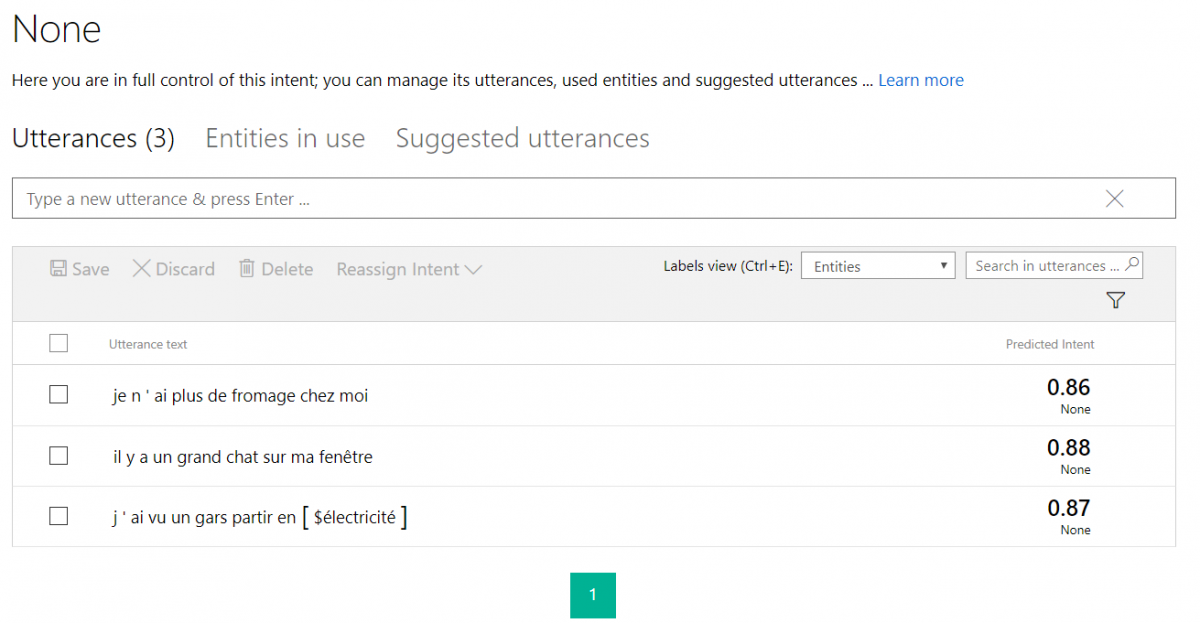Click utterance 'il y a un grand chat sur ma fenêtre'
The width and height of the screenshot is (1200, 623).
point(242,457)
